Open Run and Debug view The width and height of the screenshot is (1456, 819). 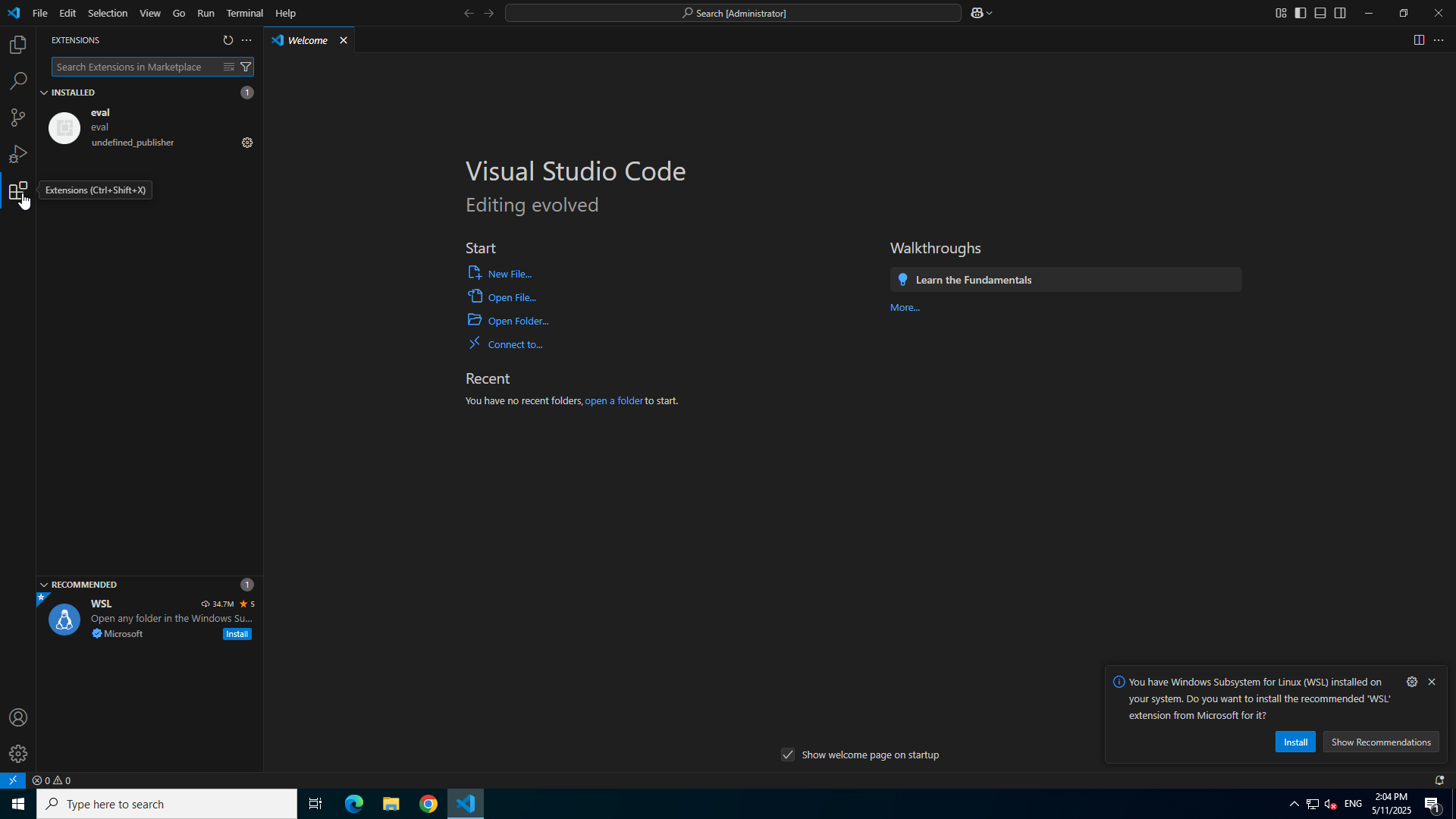18,155
